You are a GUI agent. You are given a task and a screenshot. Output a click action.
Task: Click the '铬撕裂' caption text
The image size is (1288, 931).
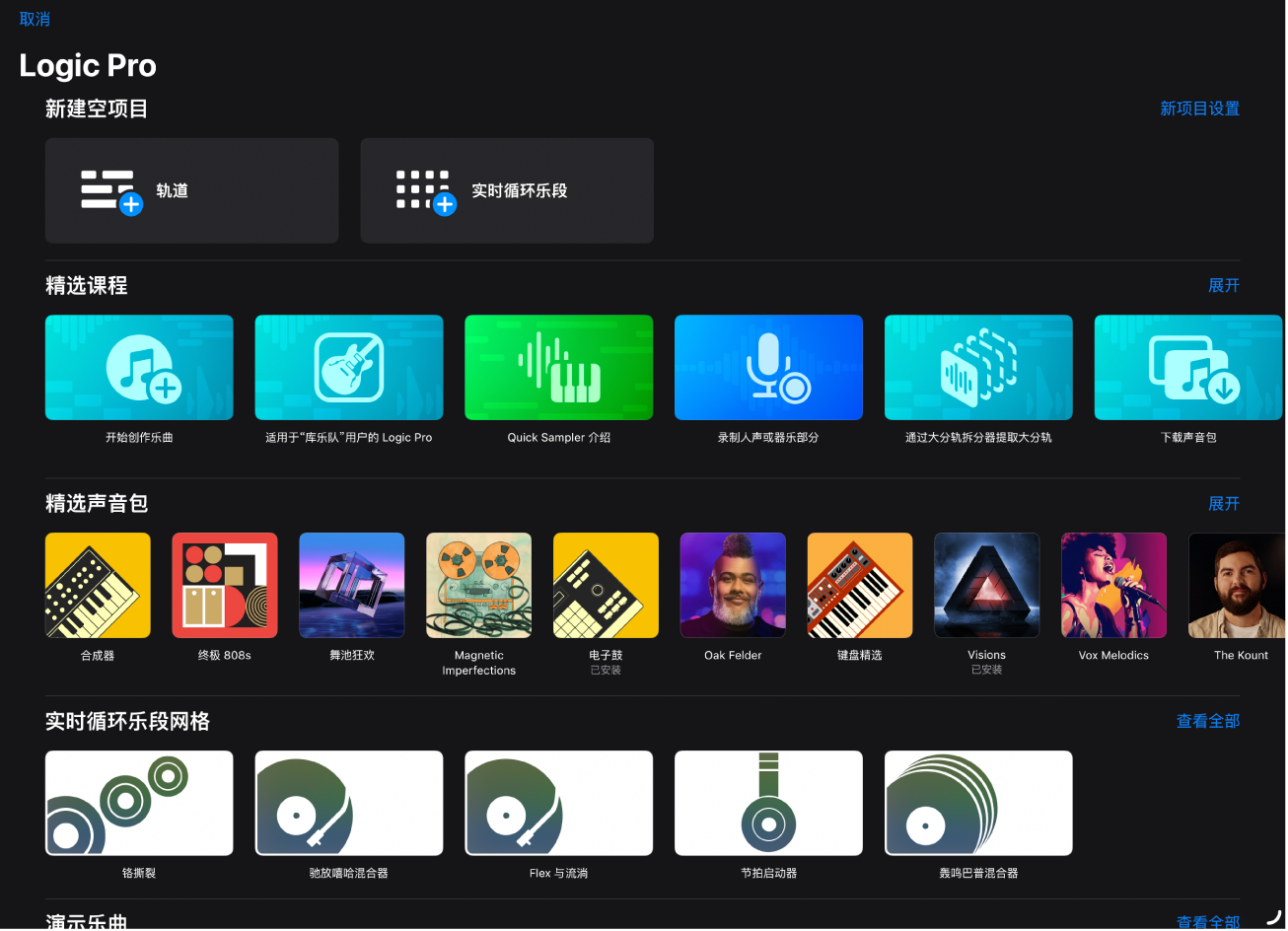tap(139, 873)
